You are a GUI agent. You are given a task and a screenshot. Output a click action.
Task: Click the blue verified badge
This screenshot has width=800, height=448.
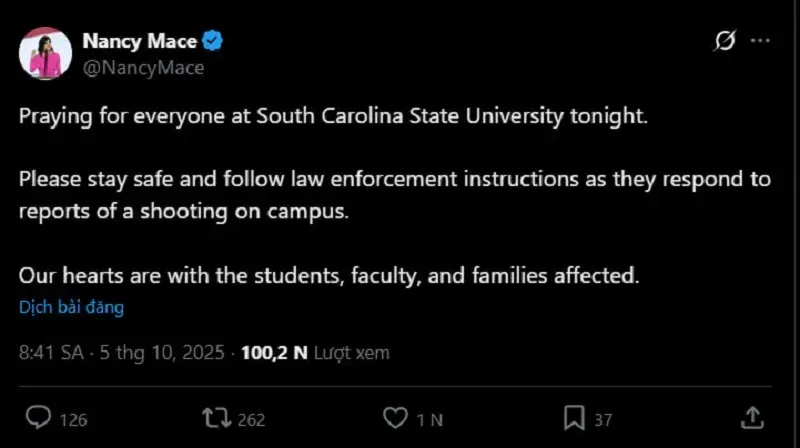pos(213,42)
